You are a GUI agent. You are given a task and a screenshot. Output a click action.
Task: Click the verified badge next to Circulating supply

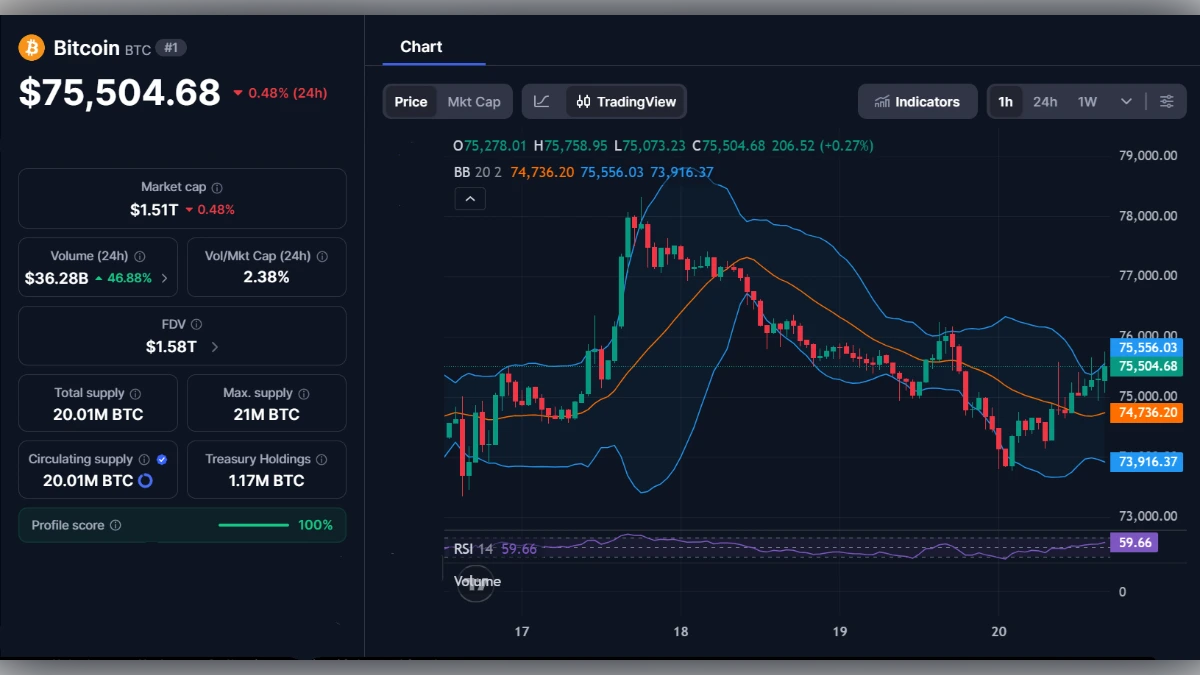pyautogui.click(x=160, y=459)
